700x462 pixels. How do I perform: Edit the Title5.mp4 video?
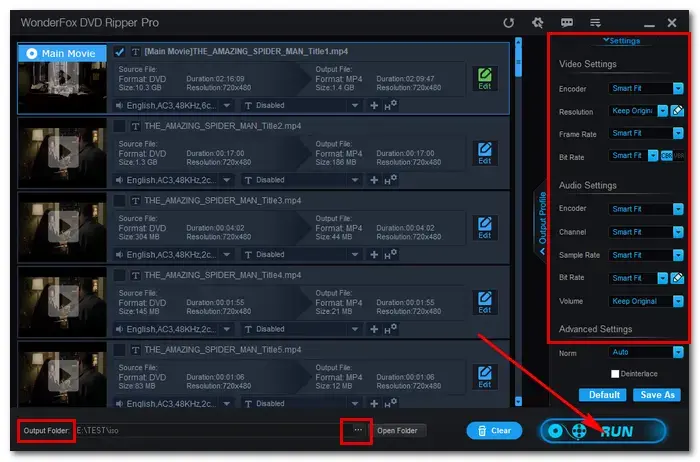click(x=485, y=377)
